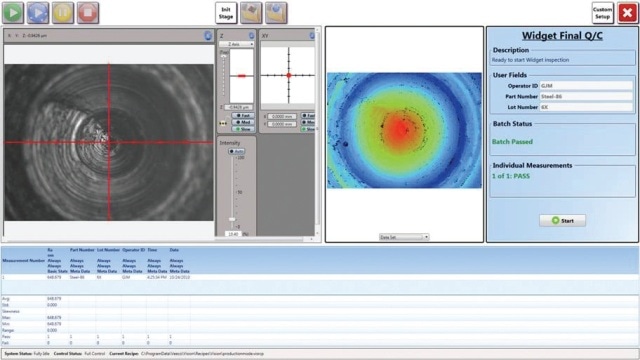Click the Range statistics row label
Image resolution: width=640 pixels, height=360 pixels.
(x=8, y=330)
